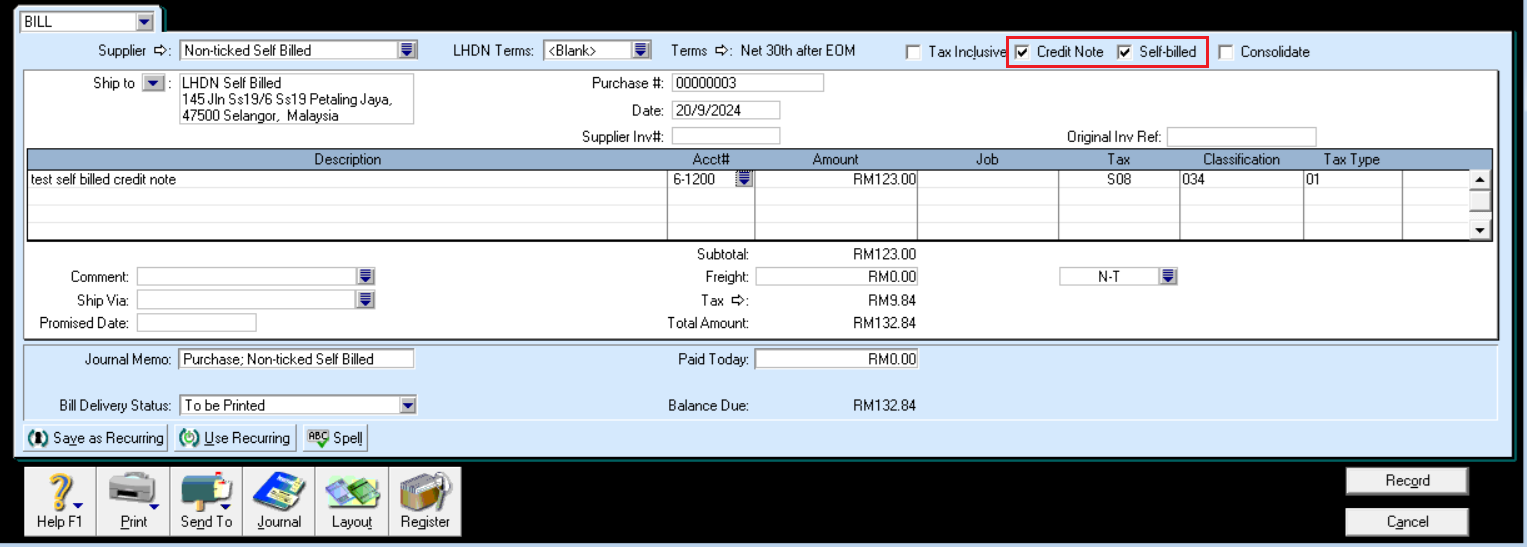The width and height of the screenshot is (1527, 547).
Task: Click the Supplier Inv# input field
Action: 726,136
